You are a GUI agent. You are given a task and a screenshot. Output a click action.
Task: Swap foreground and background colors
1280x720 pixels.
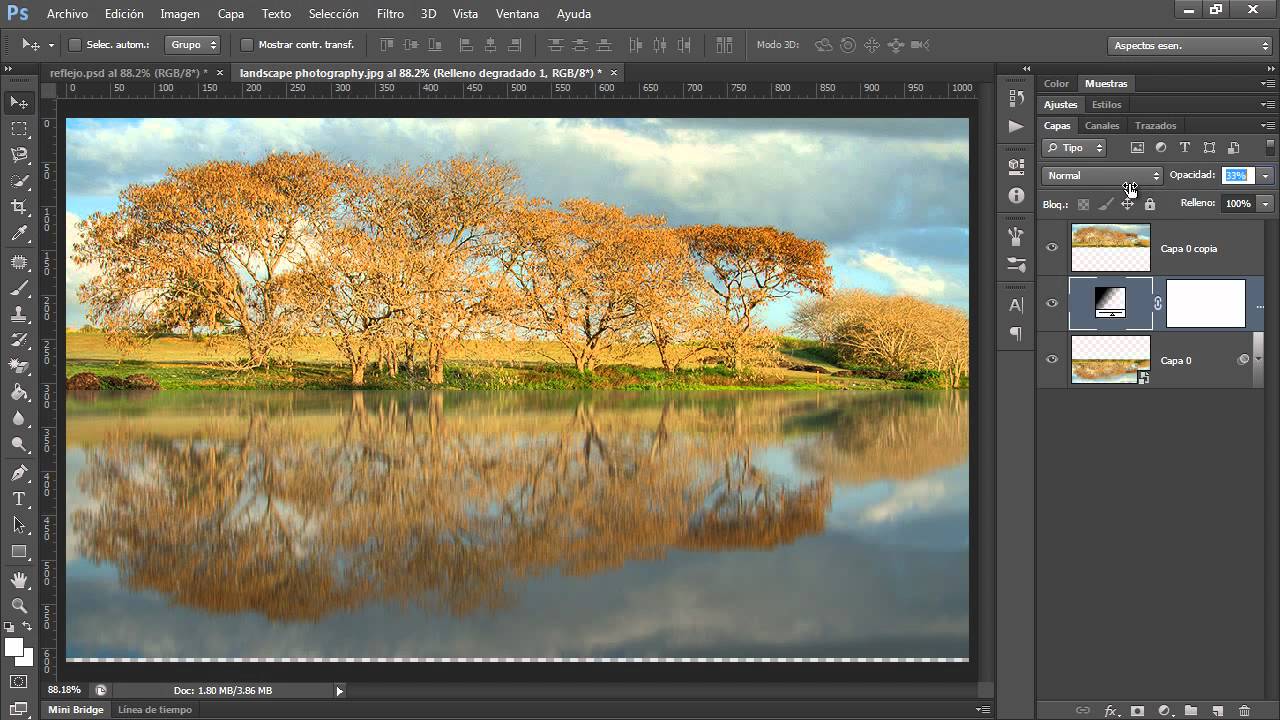tap(28, 626)
